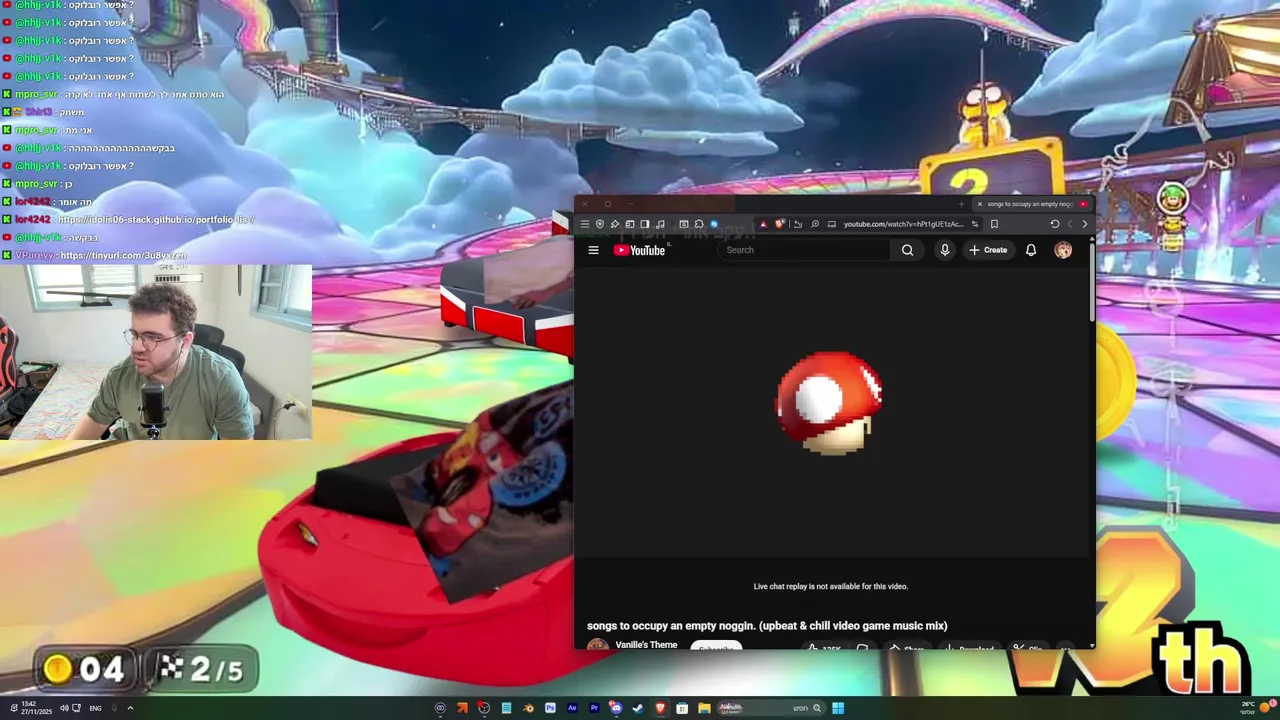This screenshot has width=1280, height=720.
Task: Select the 'songs to occupy an empty noggin' tab
Action: coord(1030,204)
